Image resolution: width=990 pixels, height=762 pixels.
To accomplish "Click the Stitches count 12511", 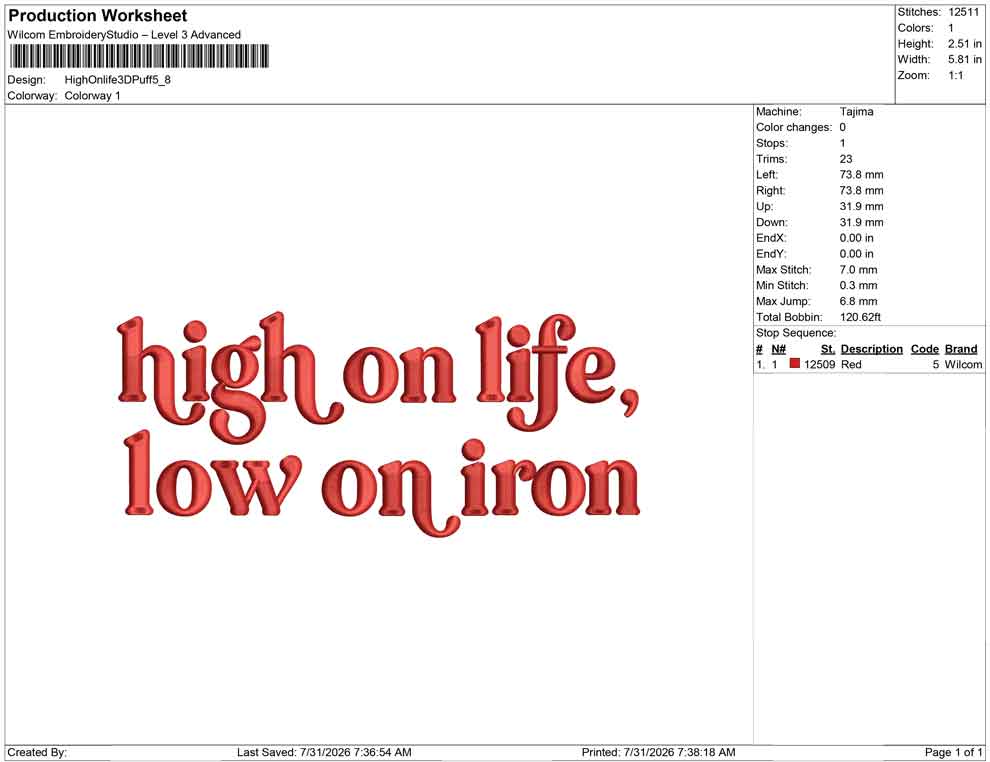I will click(x=963, y=12).
